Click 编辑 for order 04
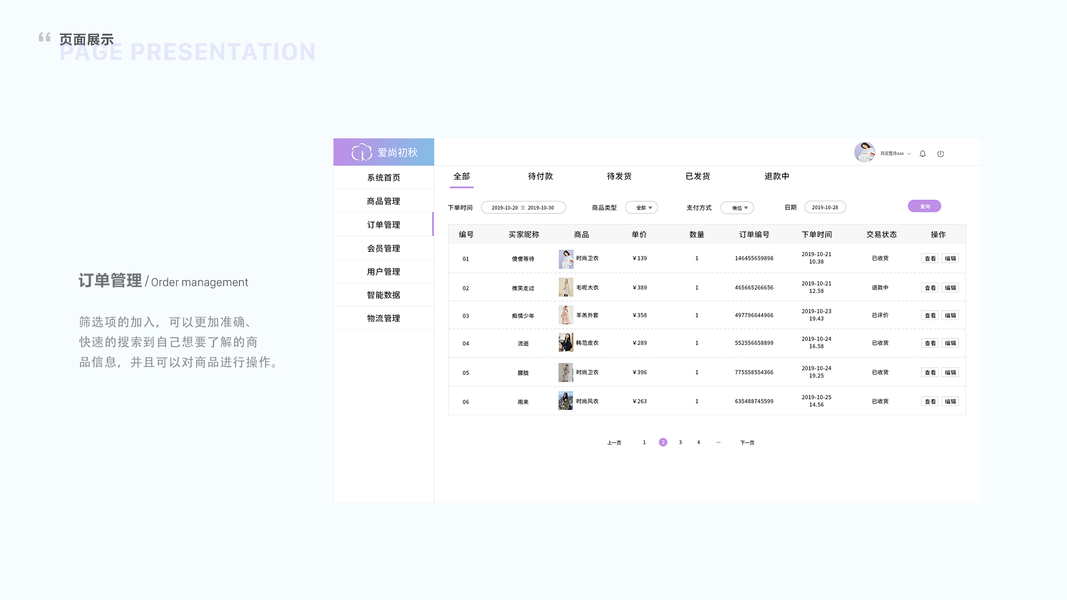 950,344
